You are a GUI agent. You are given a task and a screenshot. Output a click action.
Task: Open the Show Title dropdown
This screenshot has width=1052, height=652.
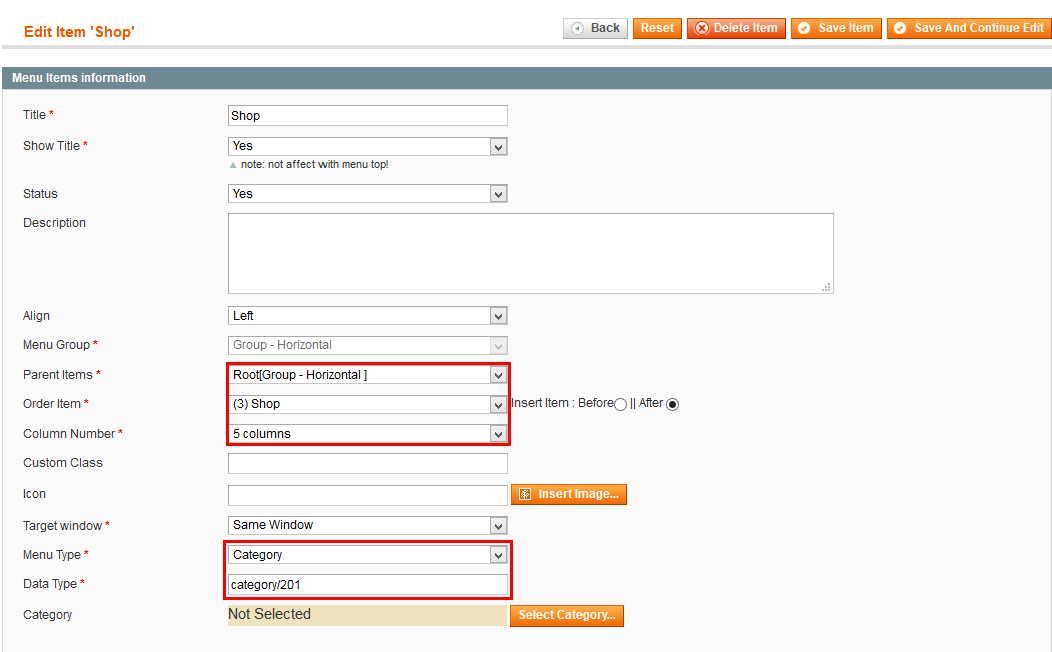[368, 146]
